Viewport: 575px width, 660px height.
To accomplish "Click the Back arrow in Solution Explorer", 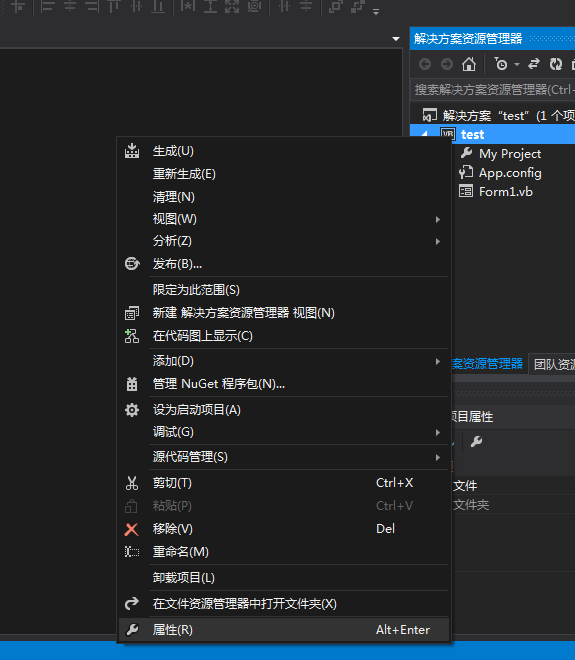I will (x=425, y=64).
